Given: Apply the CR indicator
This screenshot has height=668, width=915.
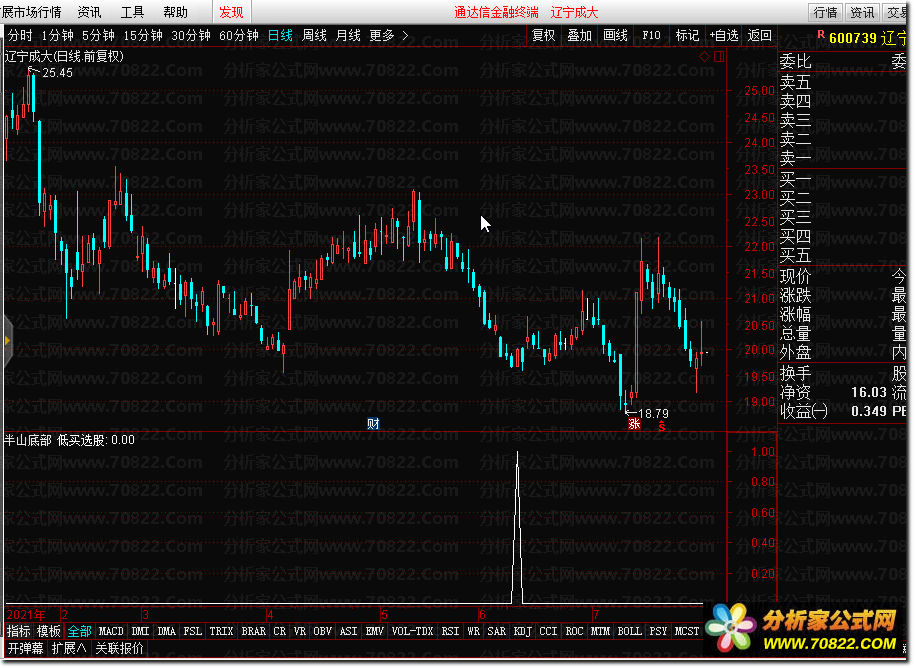Looking at the screenshot, I should 280,631.
